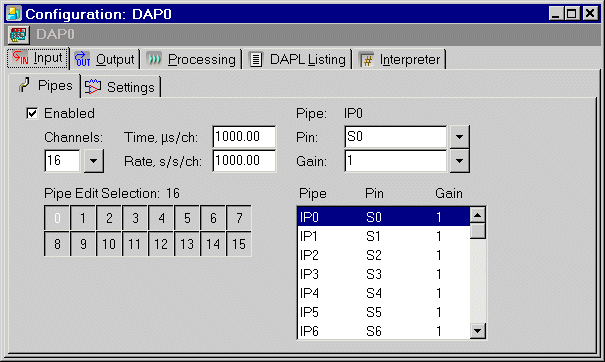Image resolution: width=605 pixels, height=362 pixels.
Task: Toggle pipe edit selection button 11
Action: (x=135, y=244)
